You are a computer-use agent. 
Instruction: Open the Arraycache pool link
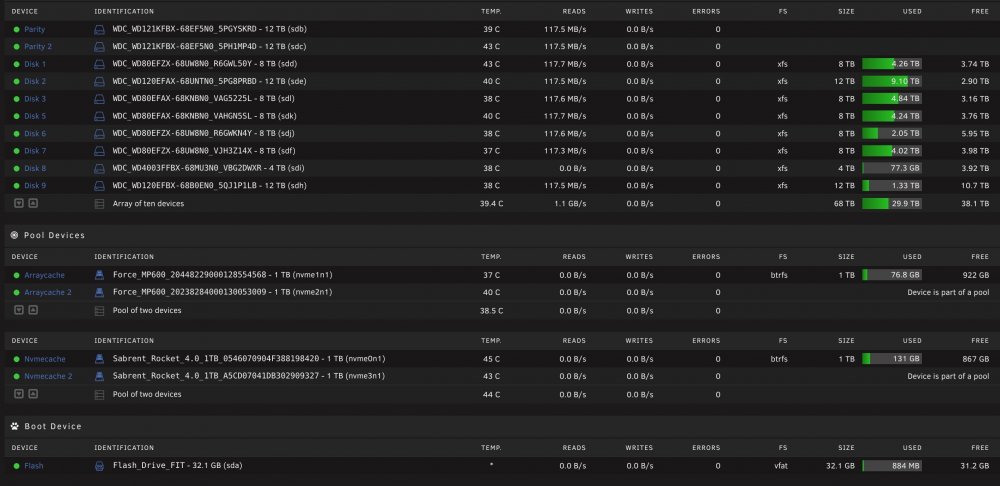click(45, 275)
